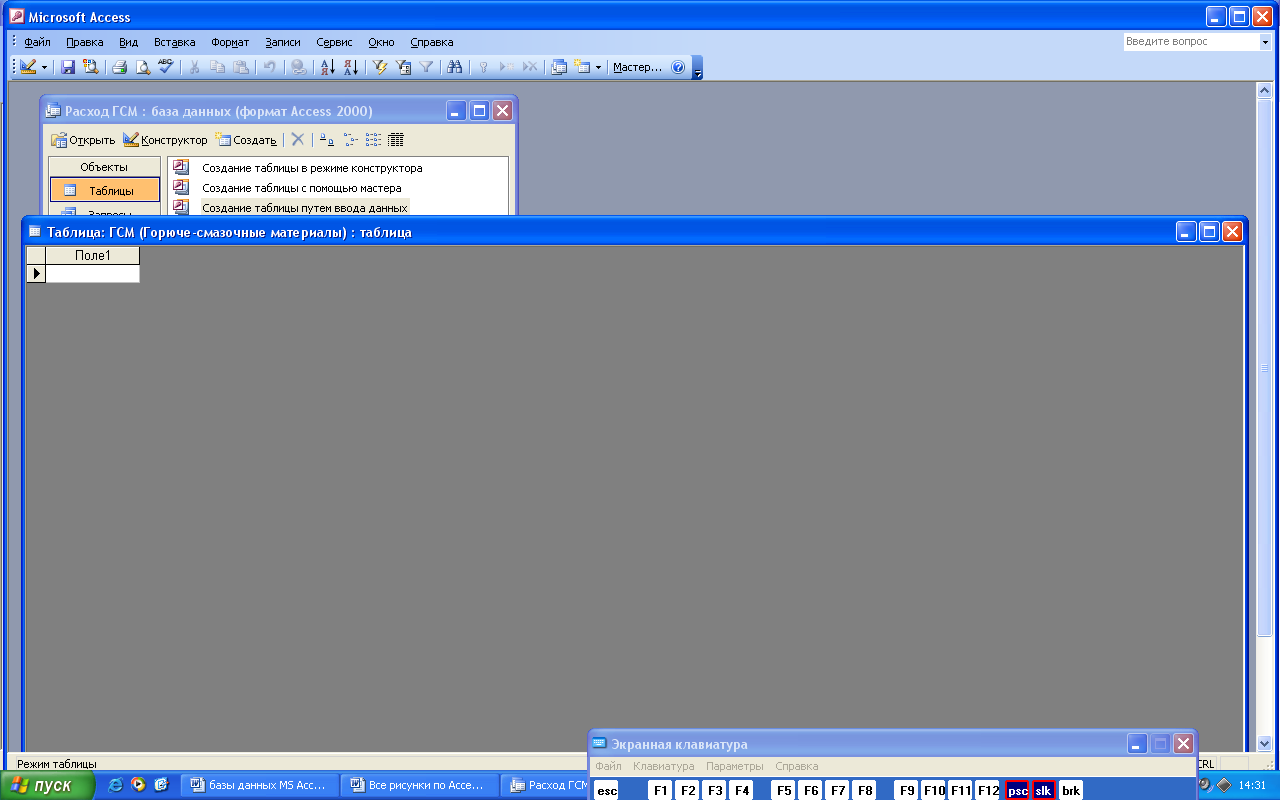Open the Файл menu in Access

pyautogui.click(x=37, y=42)
